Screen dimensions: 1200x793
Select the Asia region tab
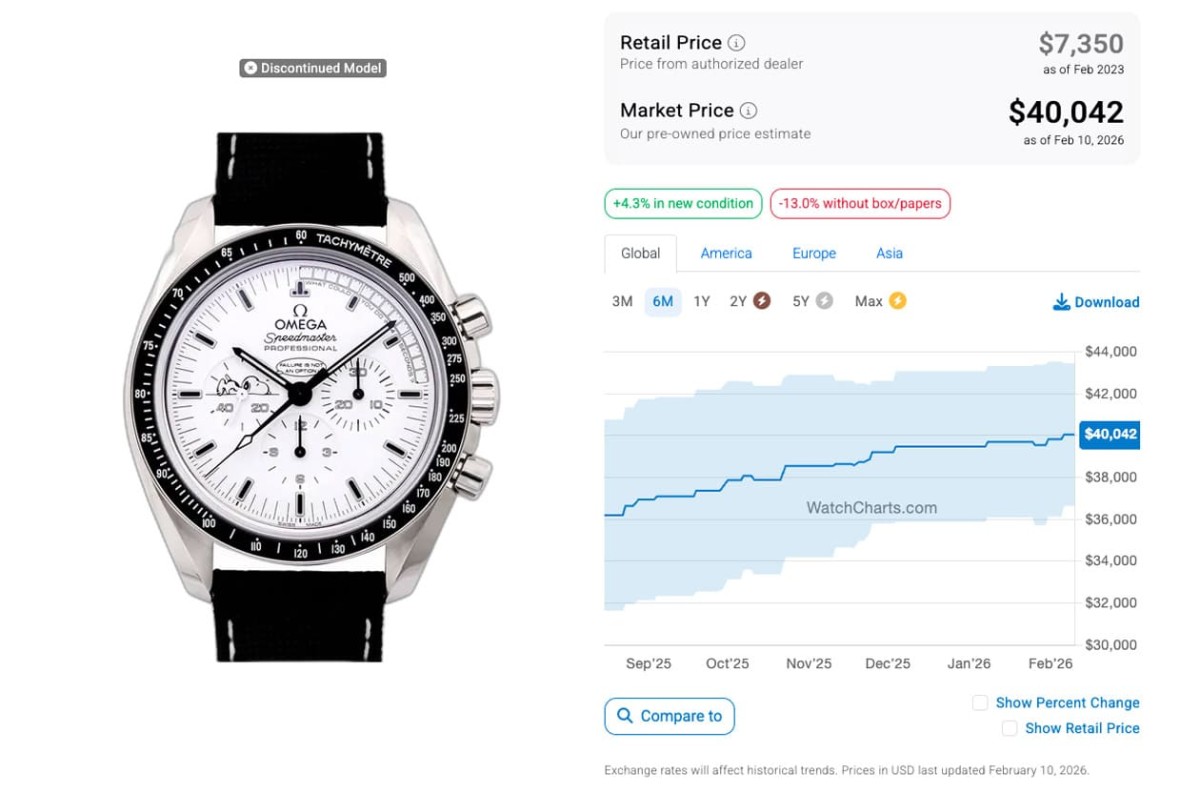click(x=889, y=253)
